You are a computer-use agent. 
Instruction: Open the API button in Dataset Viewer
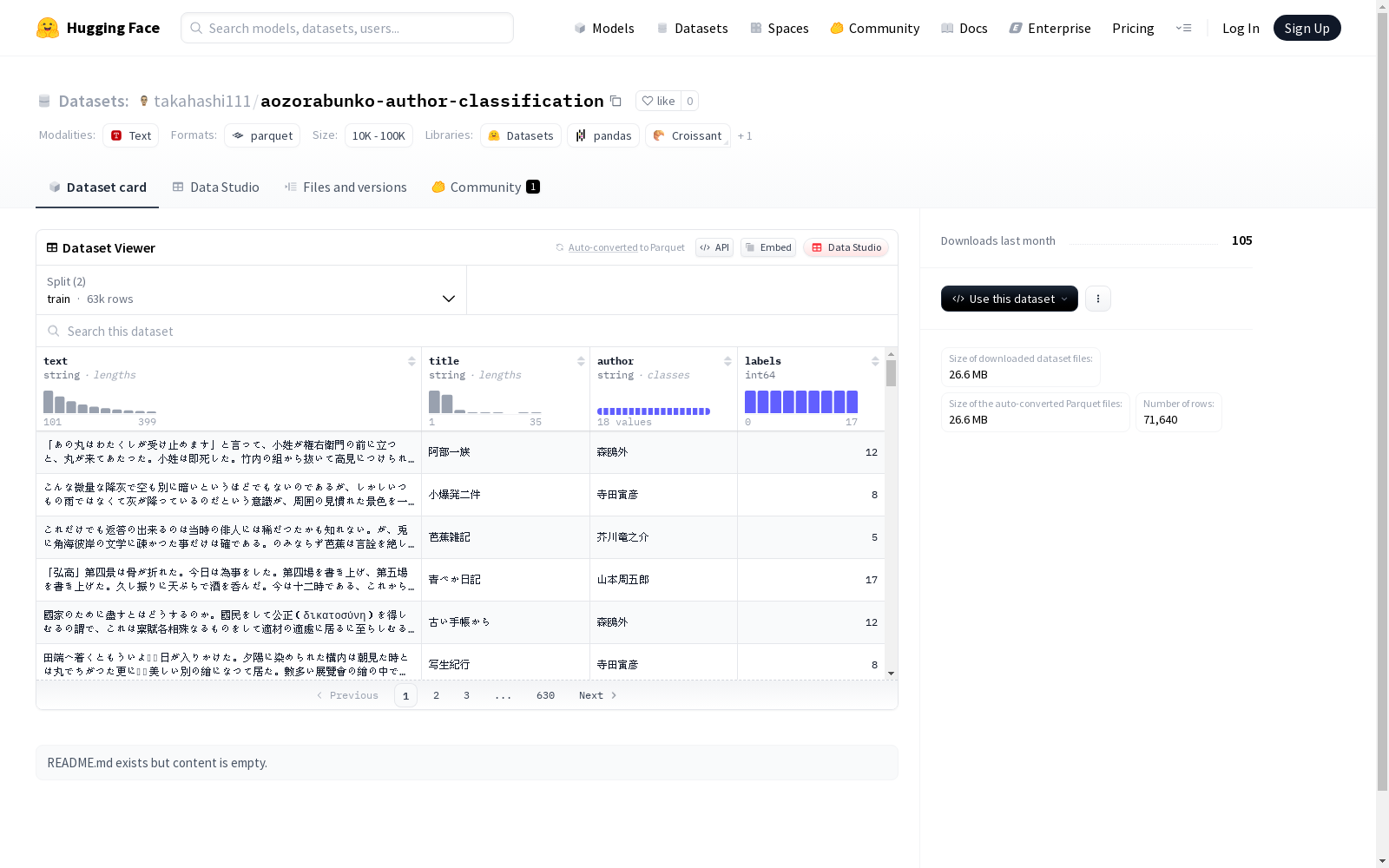coord(714,247)
